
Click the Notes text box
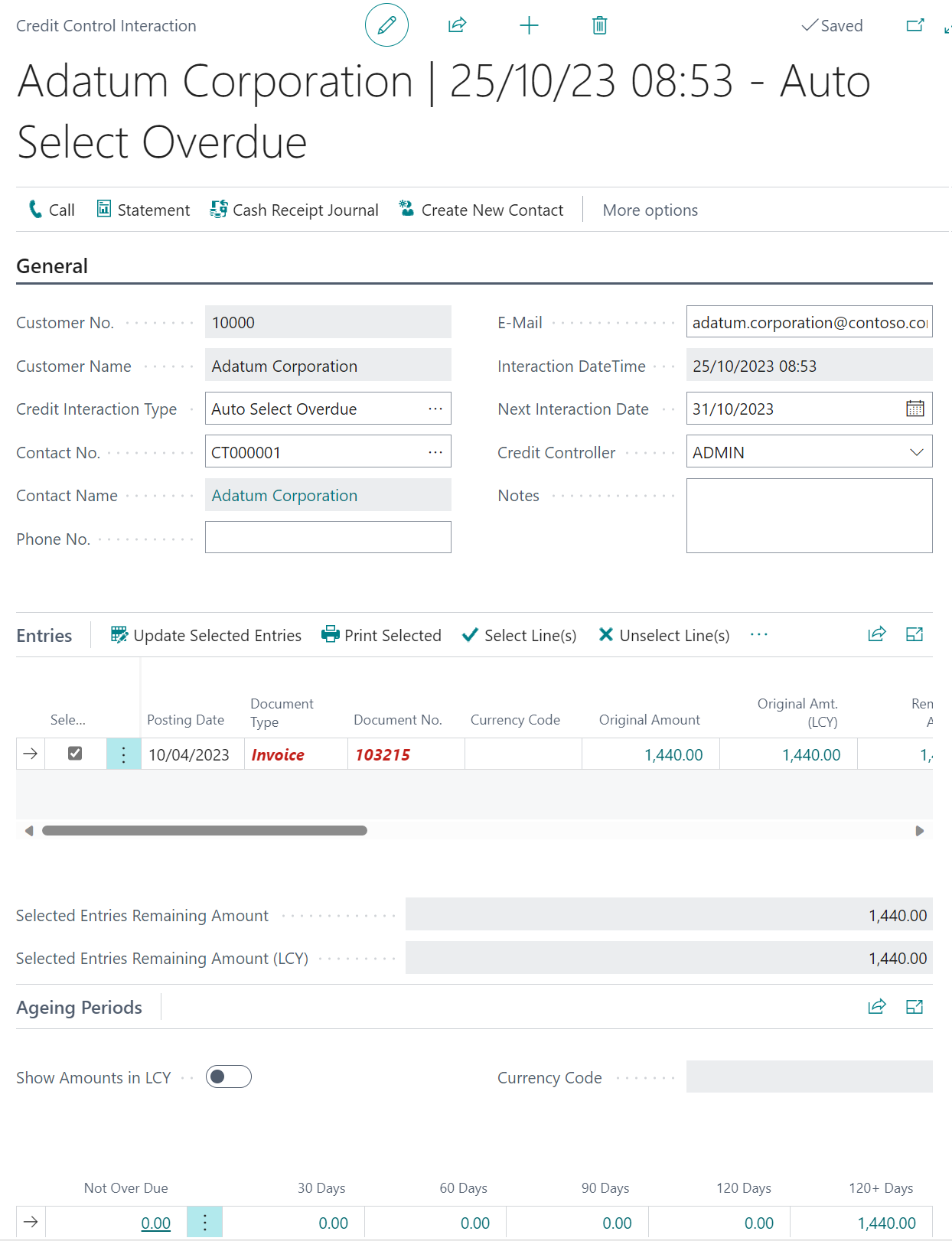tap(809, 515)
